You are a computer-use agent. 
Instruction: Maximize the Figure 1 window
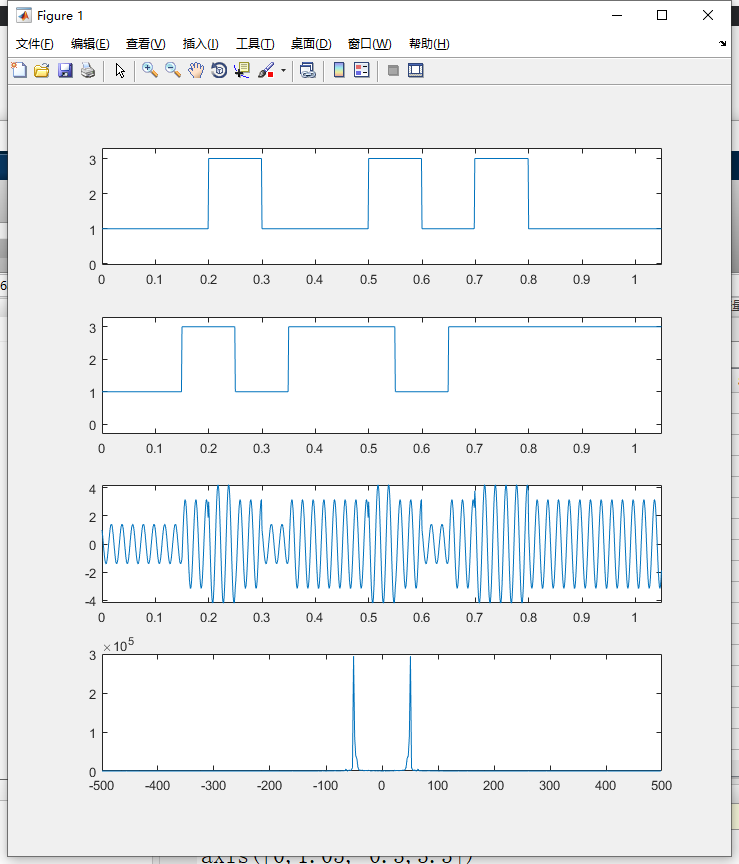coord(662,15)
